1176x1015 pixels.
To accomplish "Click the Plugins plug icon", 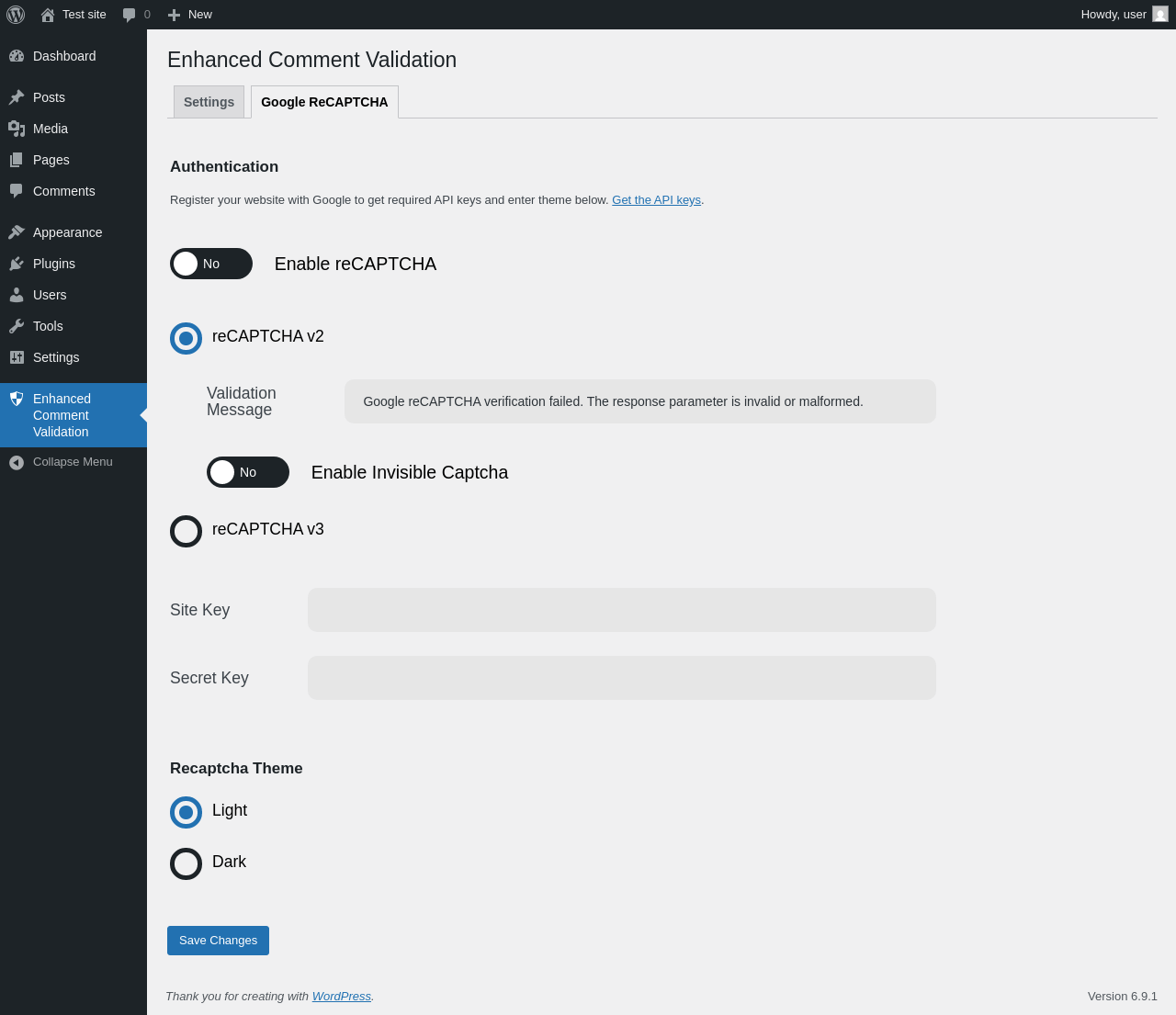I will [17, 264].
